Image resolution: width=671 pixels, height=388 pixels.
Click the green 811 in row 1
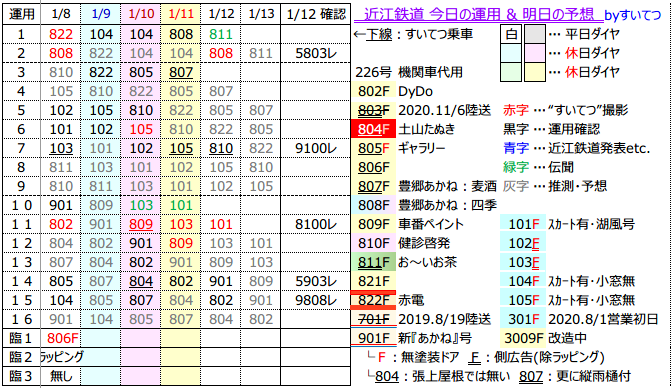(x=221, y=34)
